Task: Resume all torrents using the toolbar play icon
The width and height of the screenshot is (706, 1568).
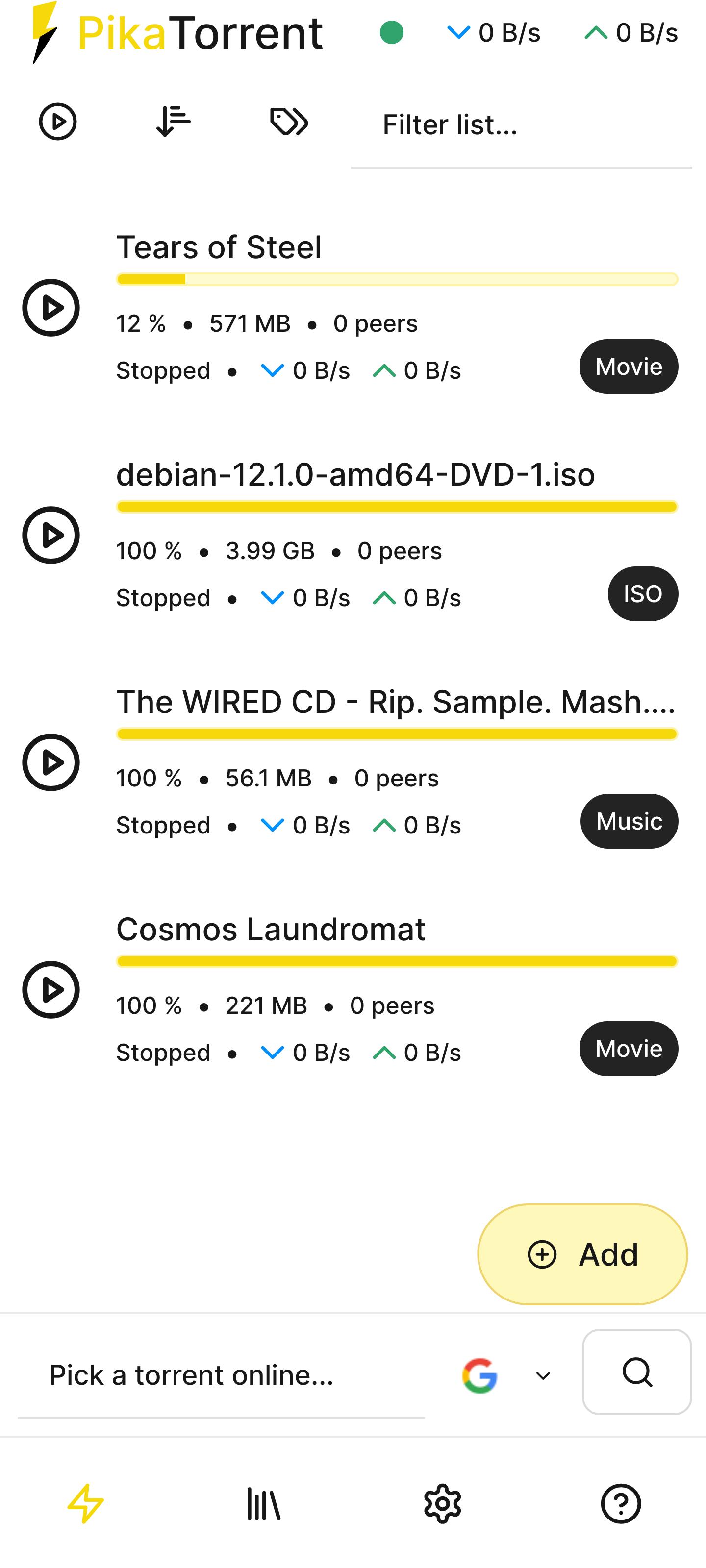Action: point(58,122)
